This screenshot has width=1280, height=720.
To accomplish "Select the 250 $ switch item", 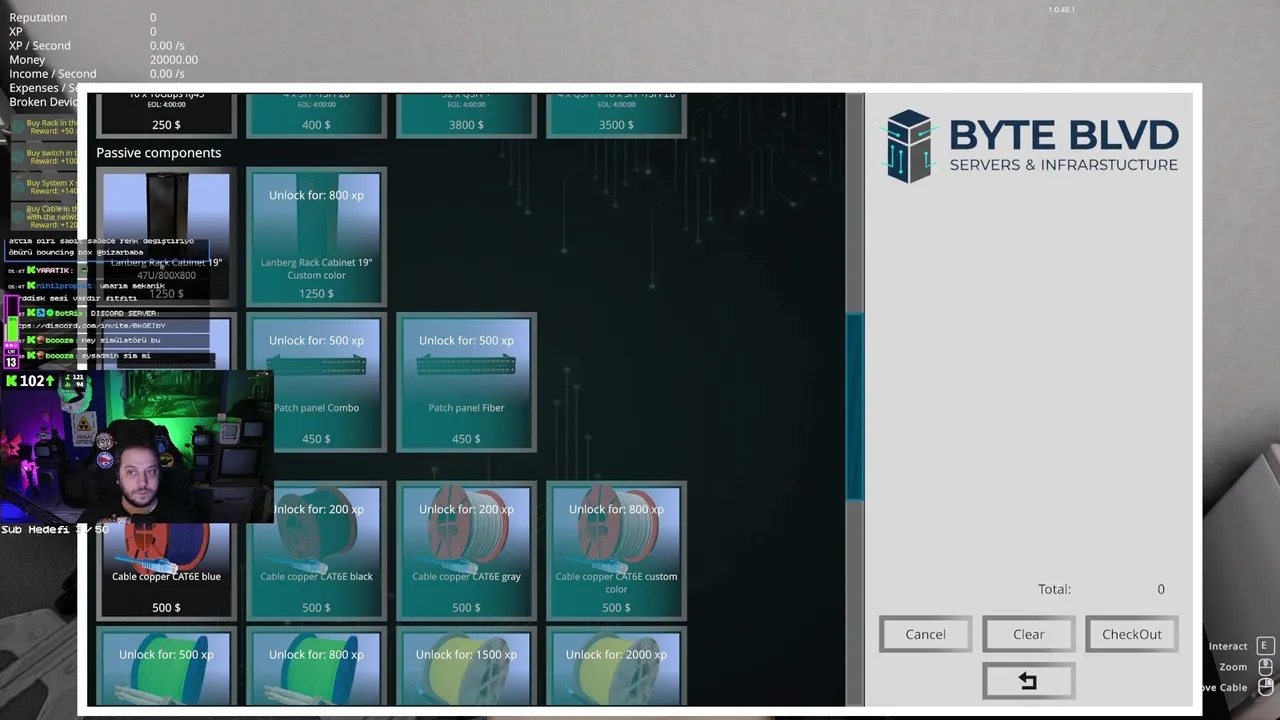I will tap(166, 115).
